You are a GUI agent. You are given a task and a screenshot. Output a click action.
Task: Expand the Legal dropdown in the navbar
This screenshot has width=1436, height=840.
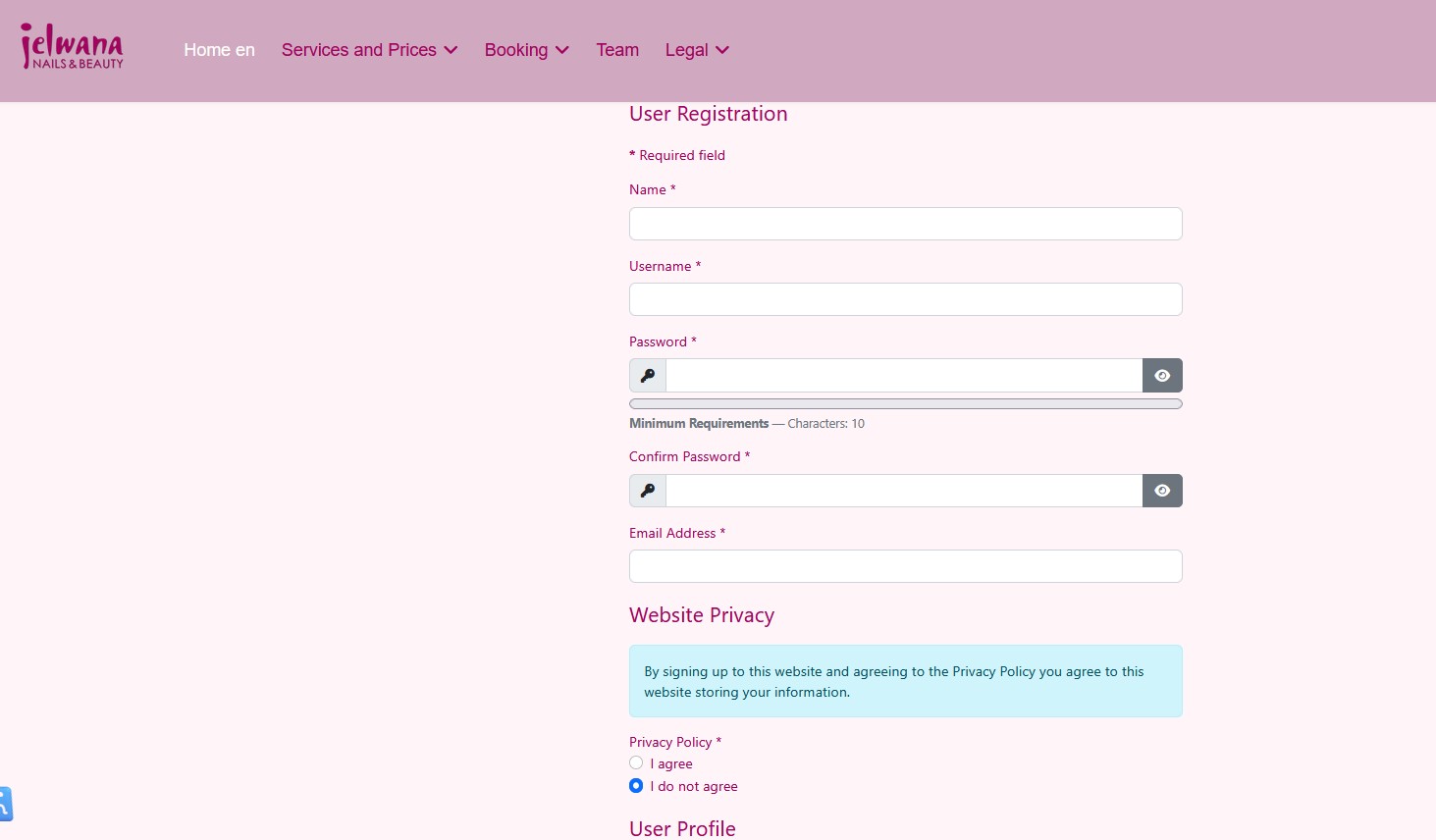coord(697,50)
